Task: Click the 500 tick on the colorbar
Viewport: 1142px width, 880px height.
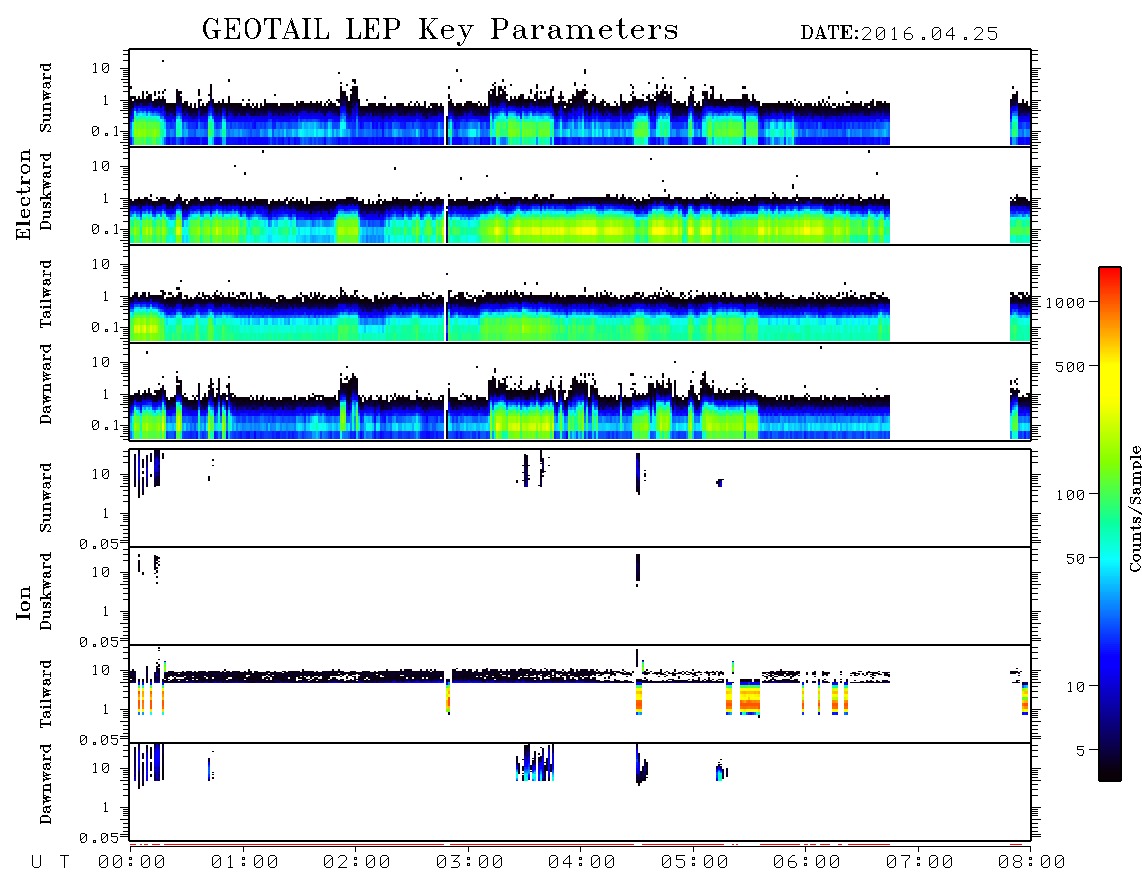Action: pos(1070,366)
